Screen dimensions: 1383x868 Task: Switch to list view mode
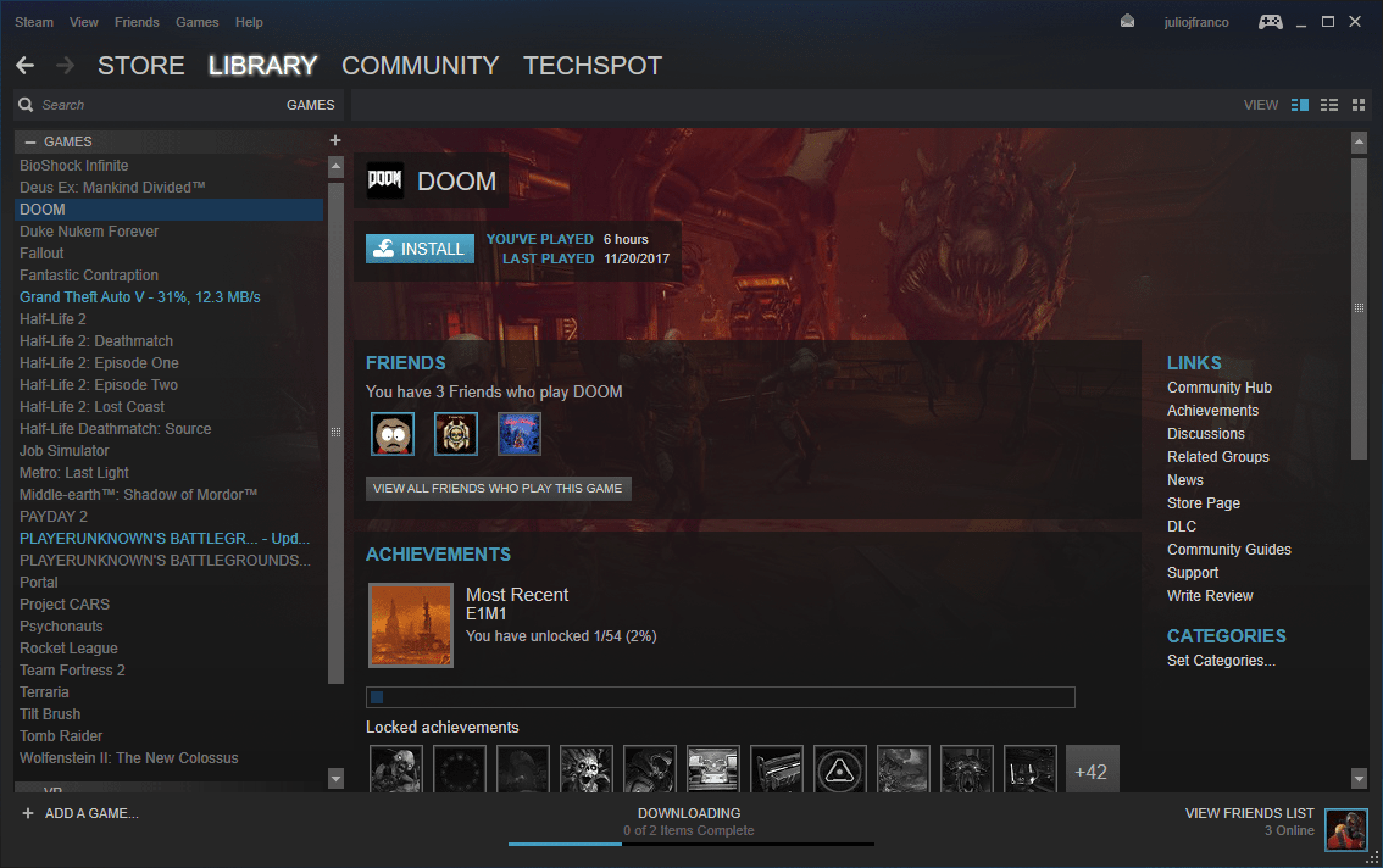(1329, 105)
